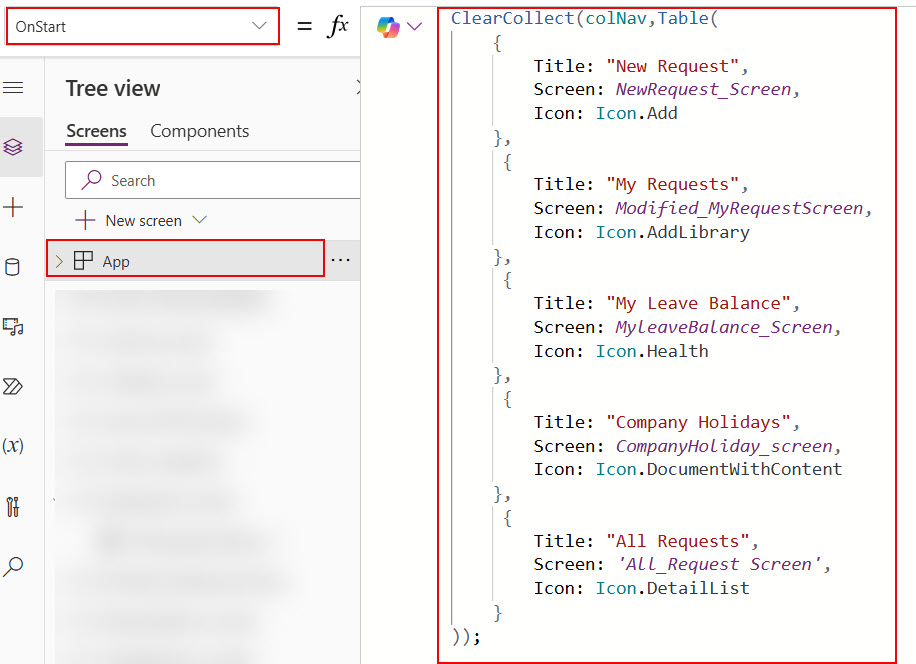Click the Table( function text
Image resolution: width=916 pixels, height=664 pixels.
pos(688,18)
